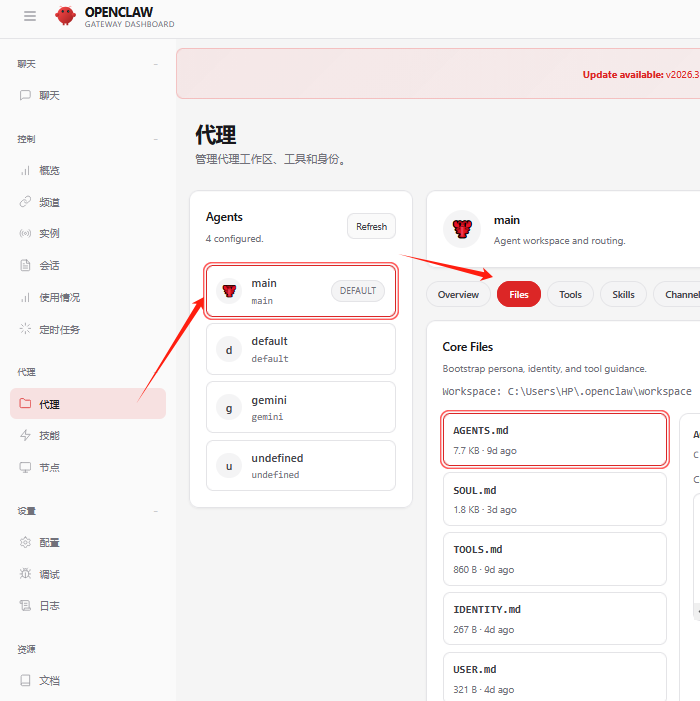The height and width of the screenshot is (701, 700).
Task: Open 配置 config in sidebar
Action: pos(49,542)
